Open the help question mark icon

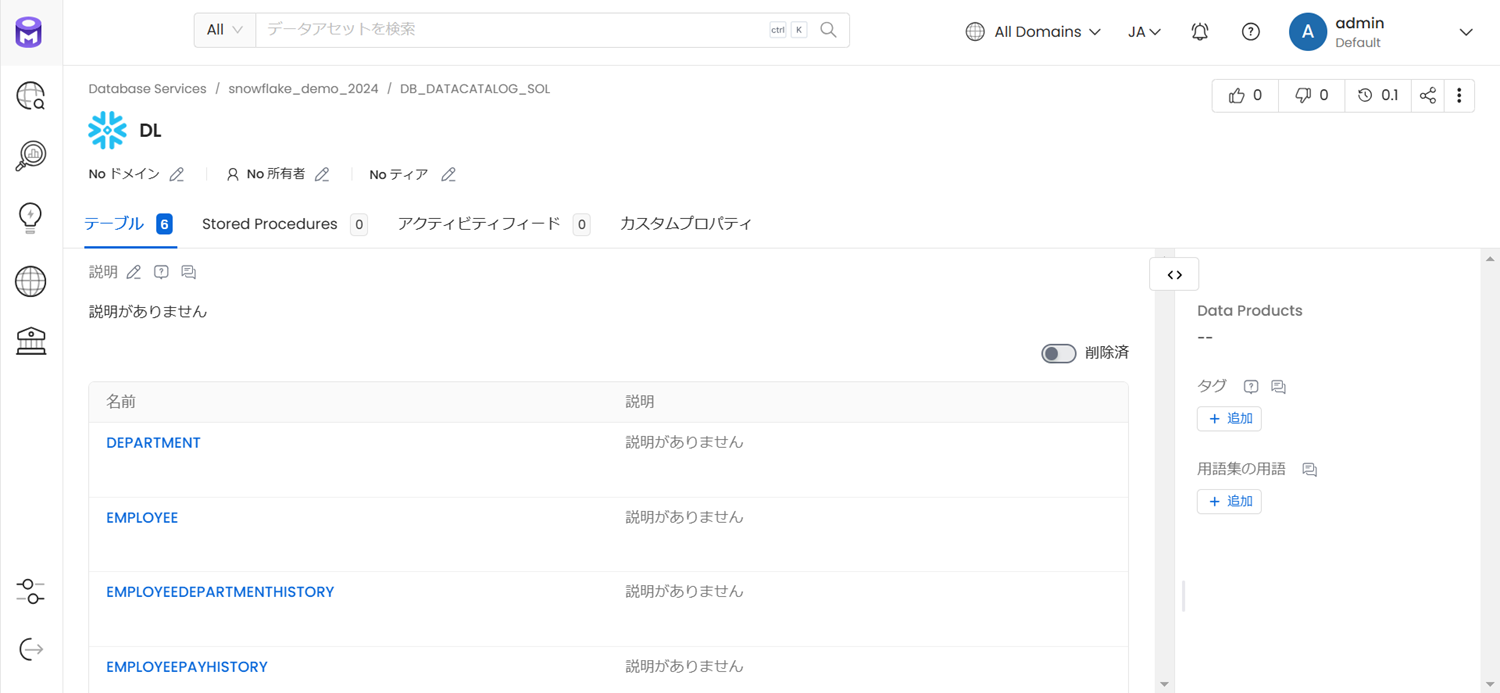1251,32
